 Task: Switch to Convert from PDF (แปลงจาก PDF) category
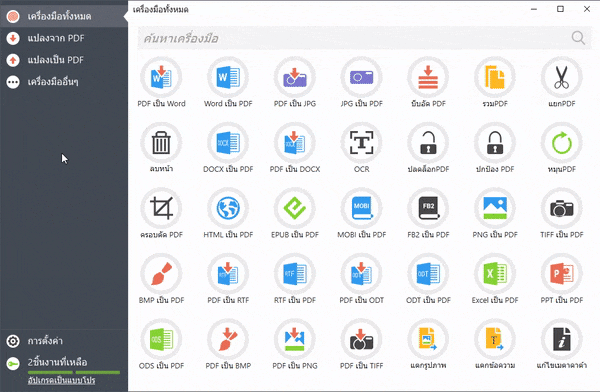(64, 38)
